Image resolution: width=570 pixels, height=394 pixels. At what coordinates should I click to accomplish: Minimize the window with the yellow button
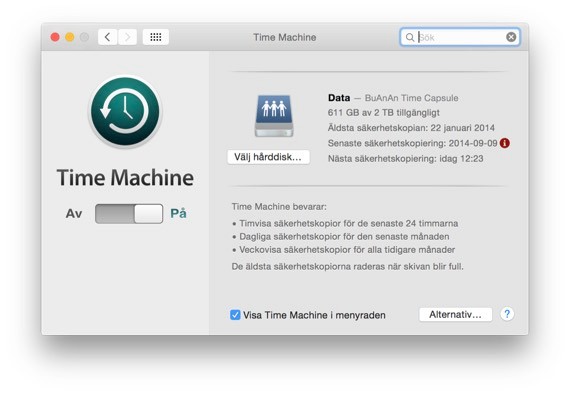click(x=70, y=37)
